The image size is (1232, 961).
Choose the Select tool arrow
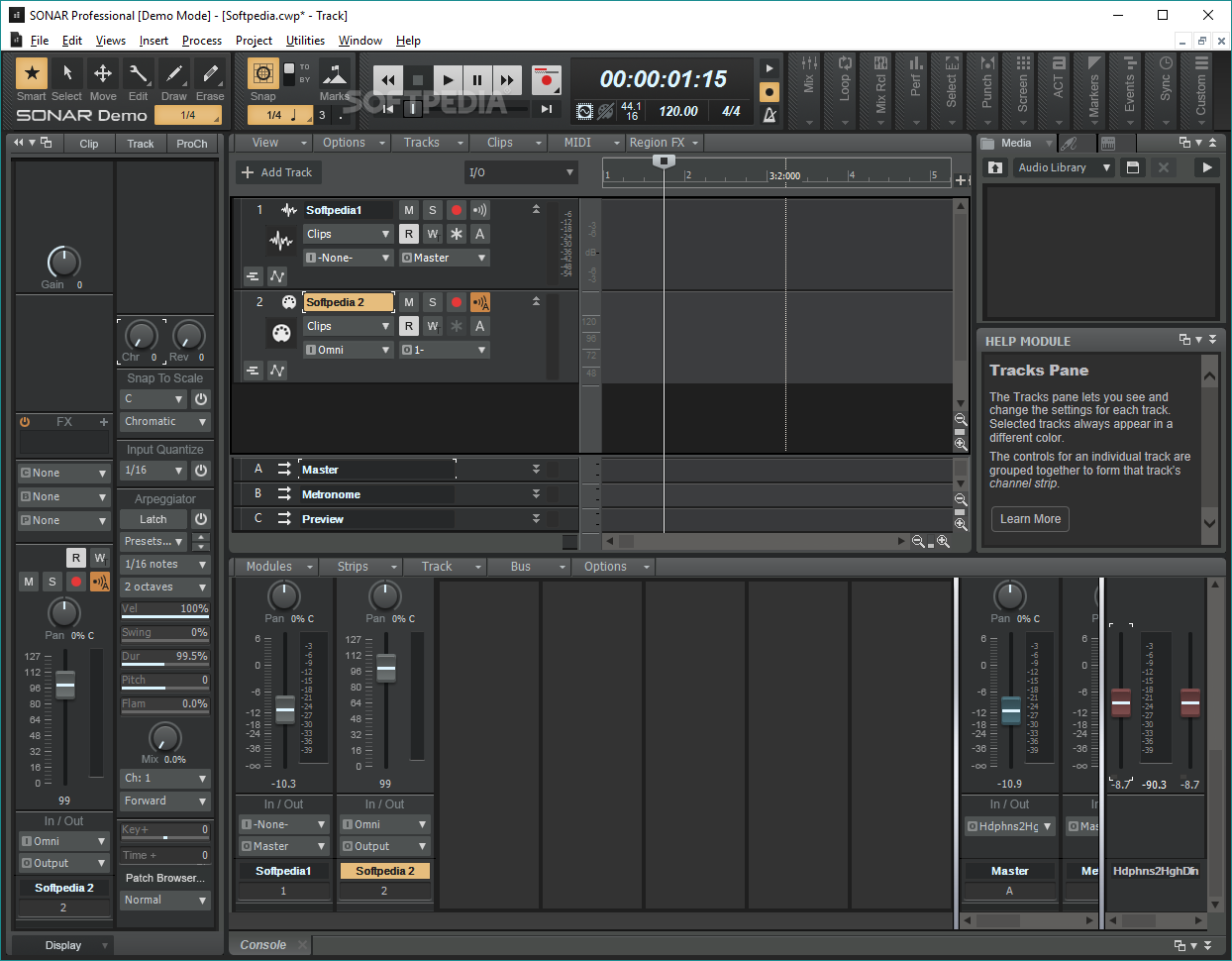pos(67,73)
